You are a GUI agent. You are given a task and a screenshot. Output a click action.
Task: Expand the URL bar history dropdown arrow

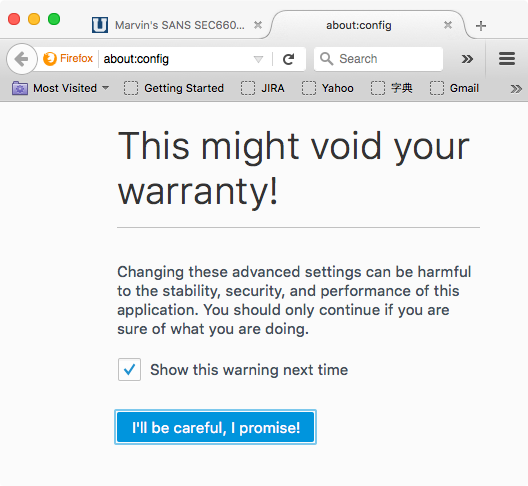pos(258,59)
